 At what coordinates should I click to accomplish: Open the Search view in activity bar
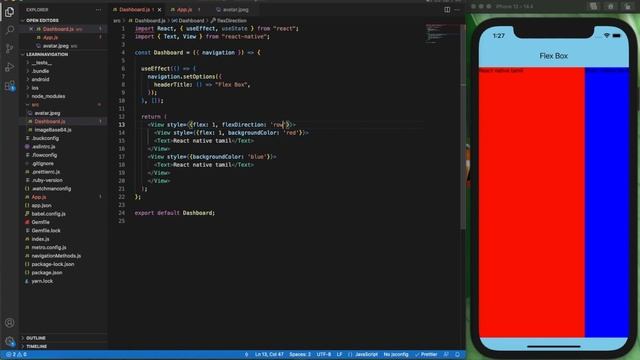pyautogui.click(x=9, y=30)
